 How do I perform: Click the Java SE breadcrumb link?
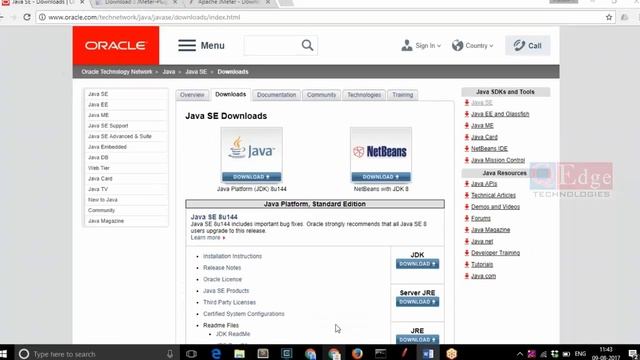pyautogui.click(x=196, y=72)
